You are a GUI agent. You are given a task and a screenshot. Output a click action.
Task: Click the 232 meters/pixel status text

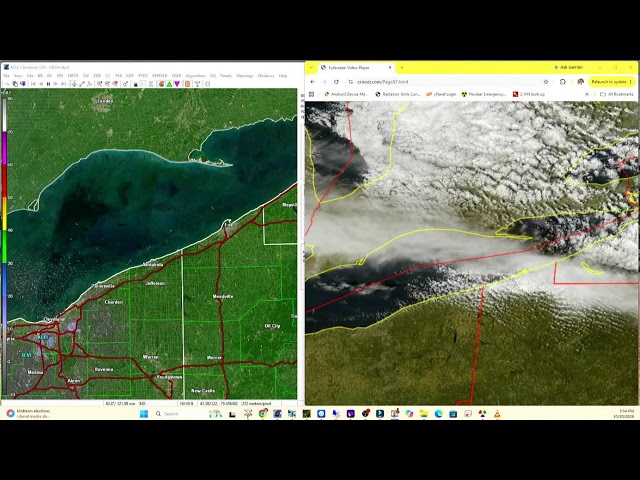257,403
